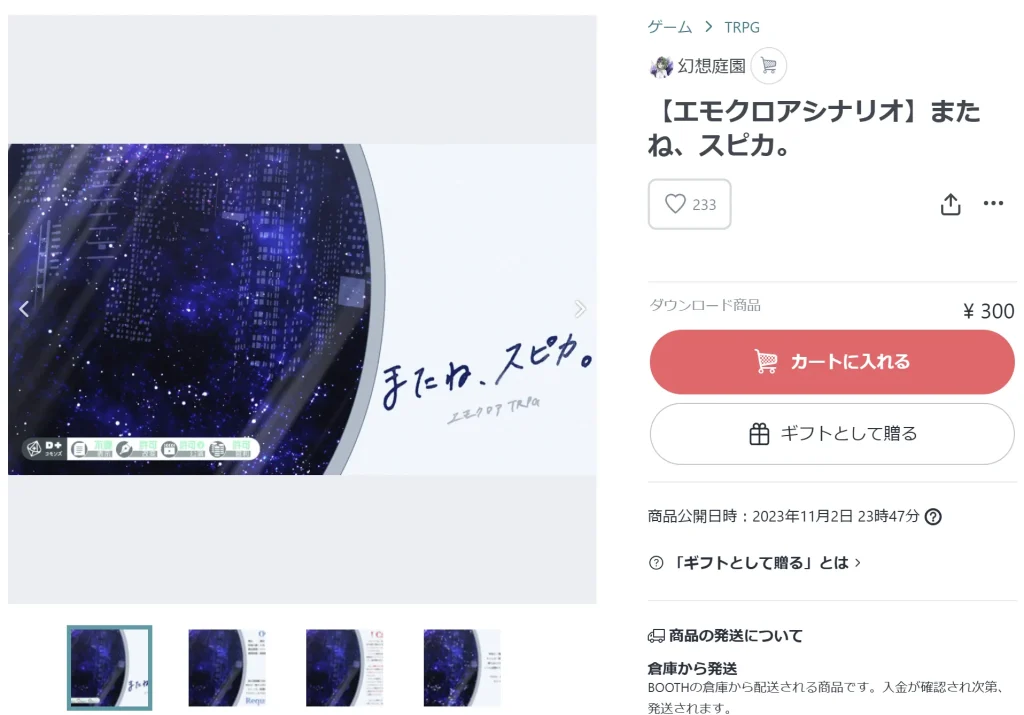Click the D+ commons license badge on image
The image size is (1024, 715).
click(44, 448)
